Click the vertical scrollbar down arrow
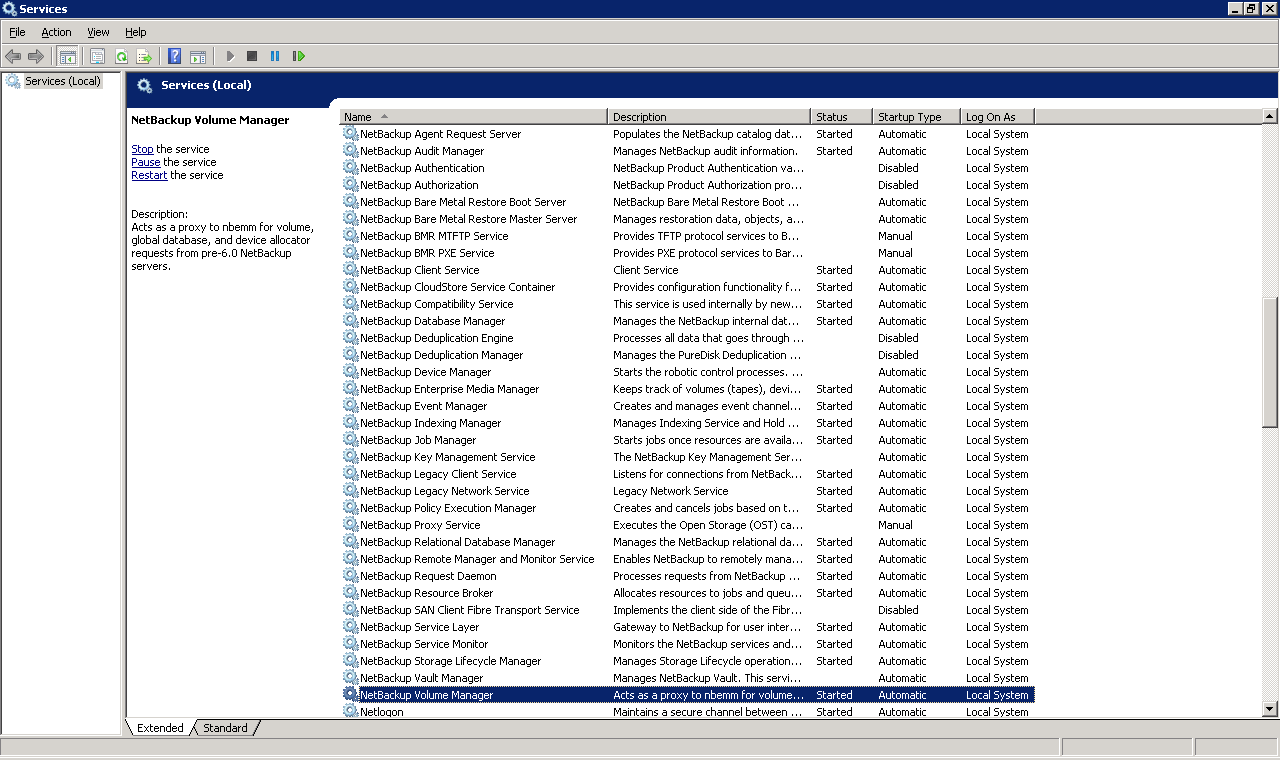The width and height of the screenshot is (1280, 760). (x=1270, y=709)
